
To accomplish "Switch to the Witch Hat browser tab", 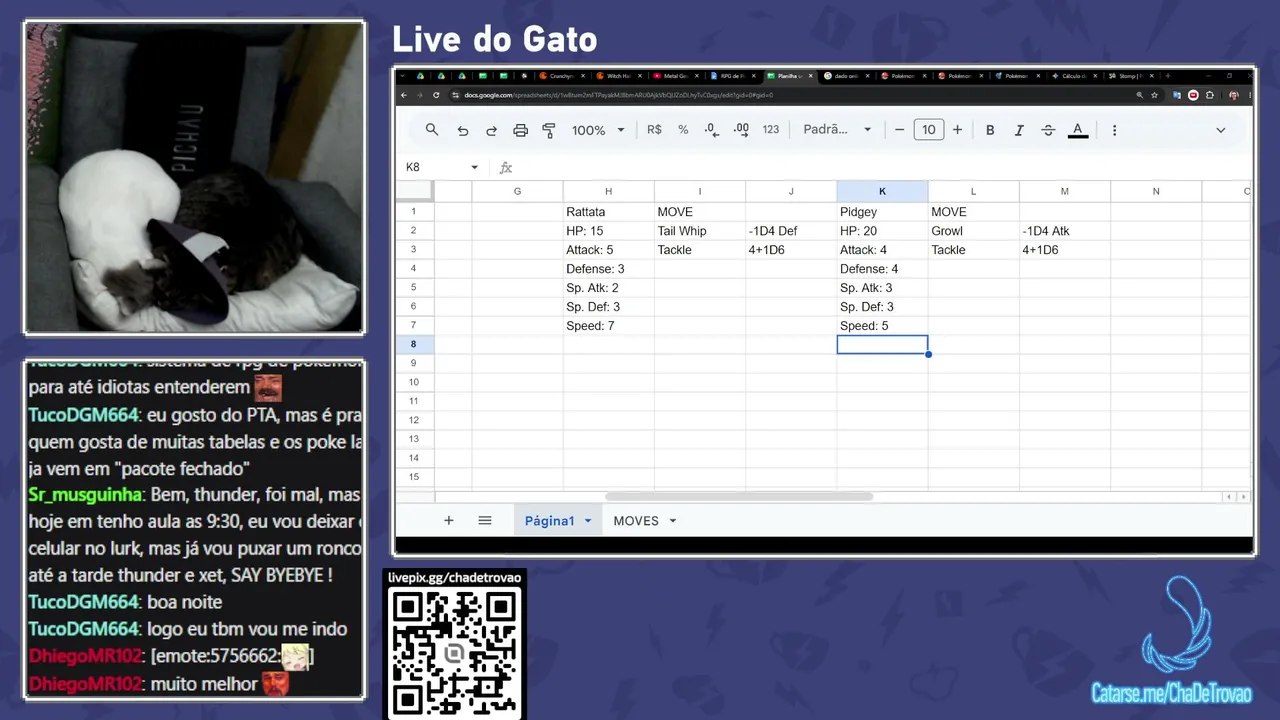I will coord(618,76).
